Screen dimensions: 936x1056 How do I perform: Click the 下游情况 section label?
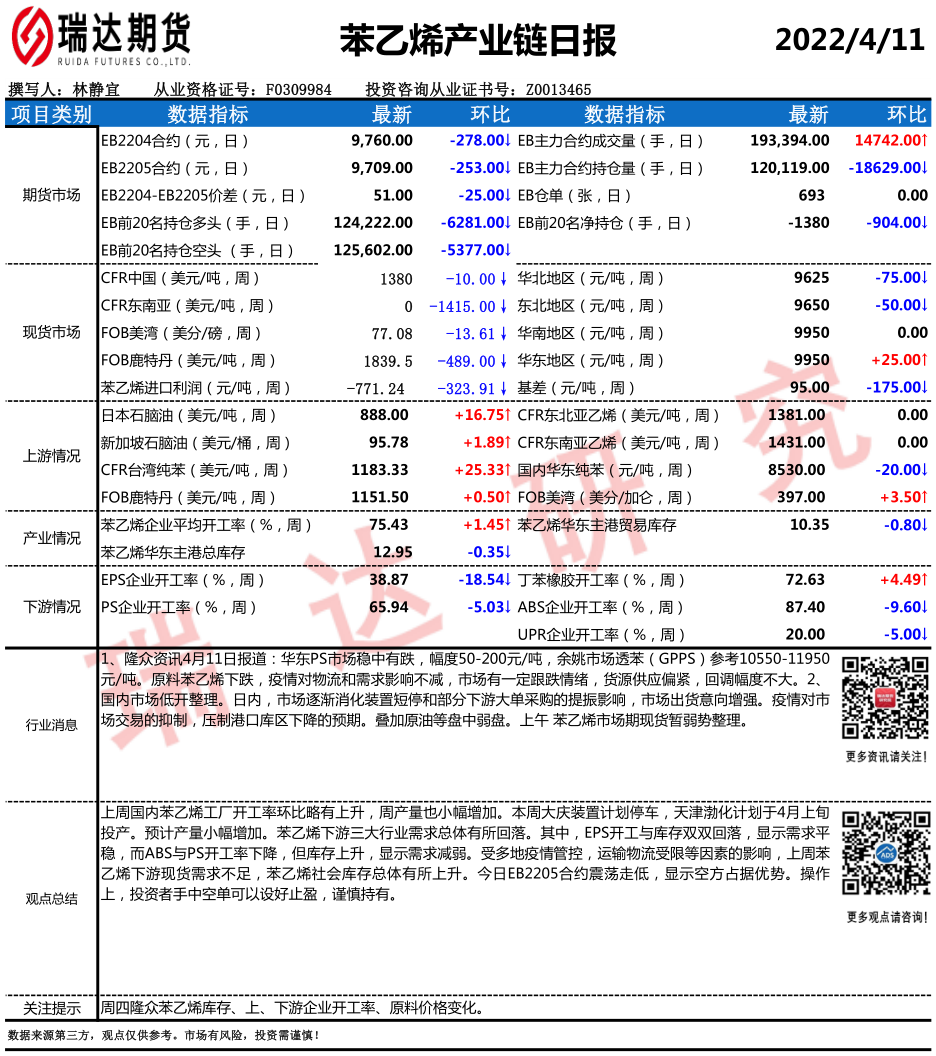(51, 606)
